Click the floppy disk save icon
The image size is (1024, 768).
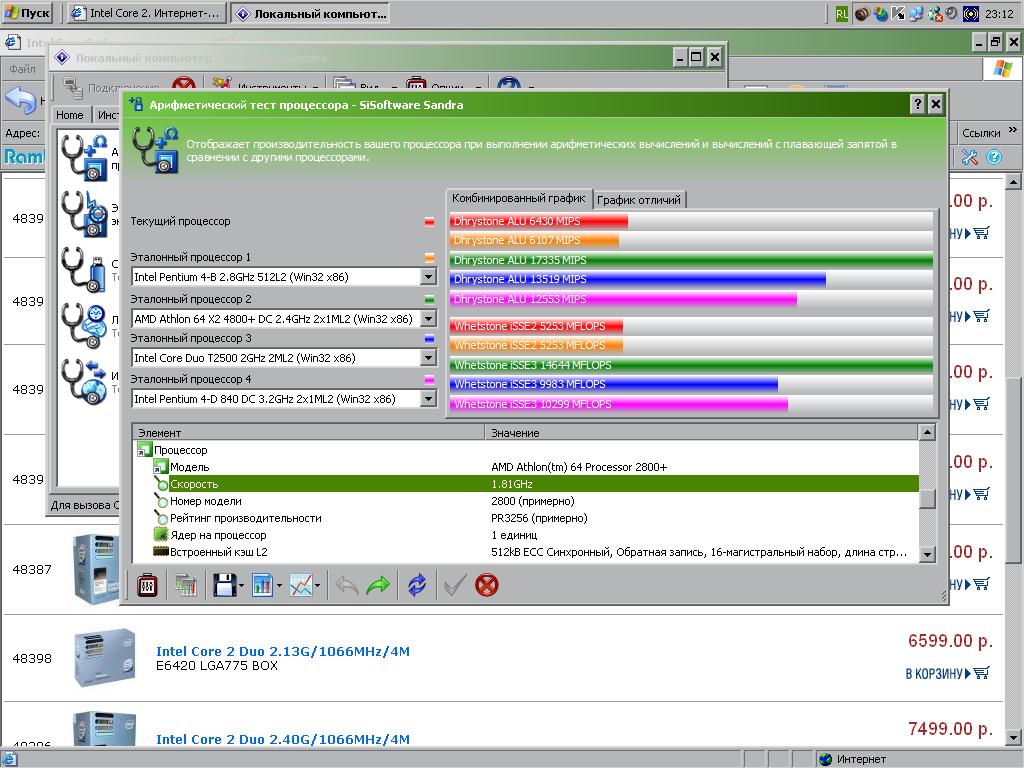coord(224,585)
